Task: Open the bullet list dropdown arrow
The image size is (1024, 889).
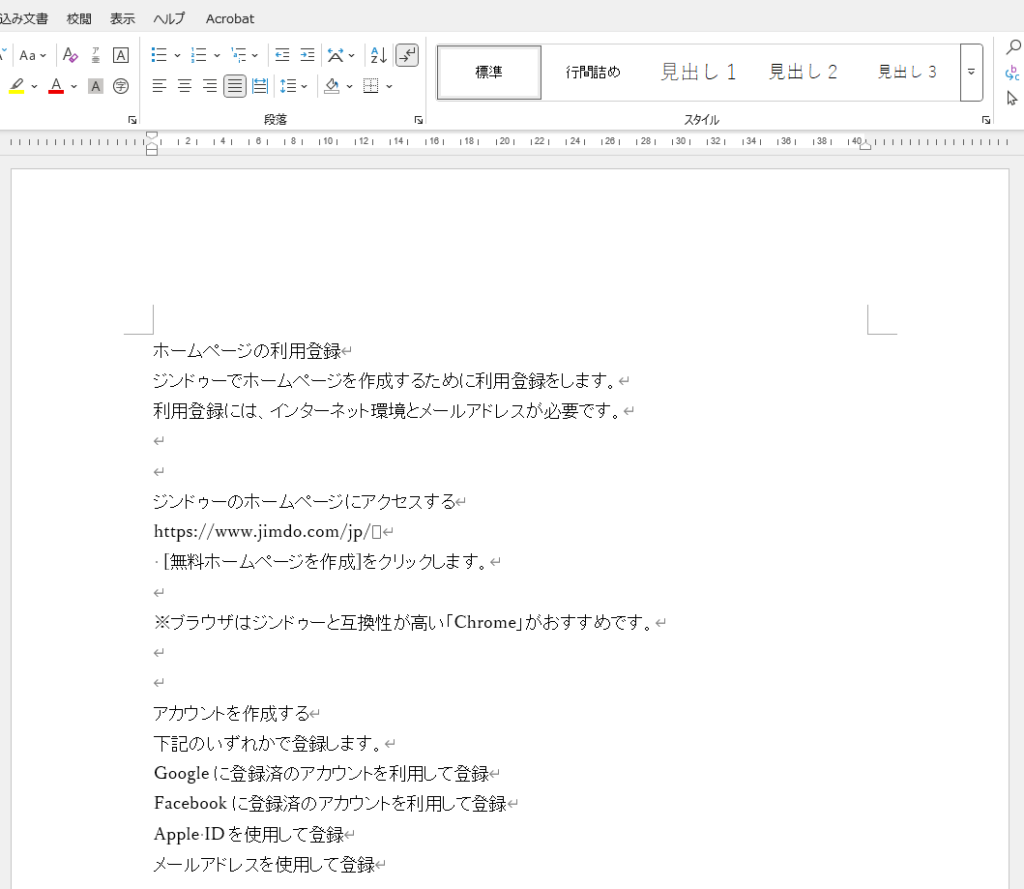Action: 178,56
